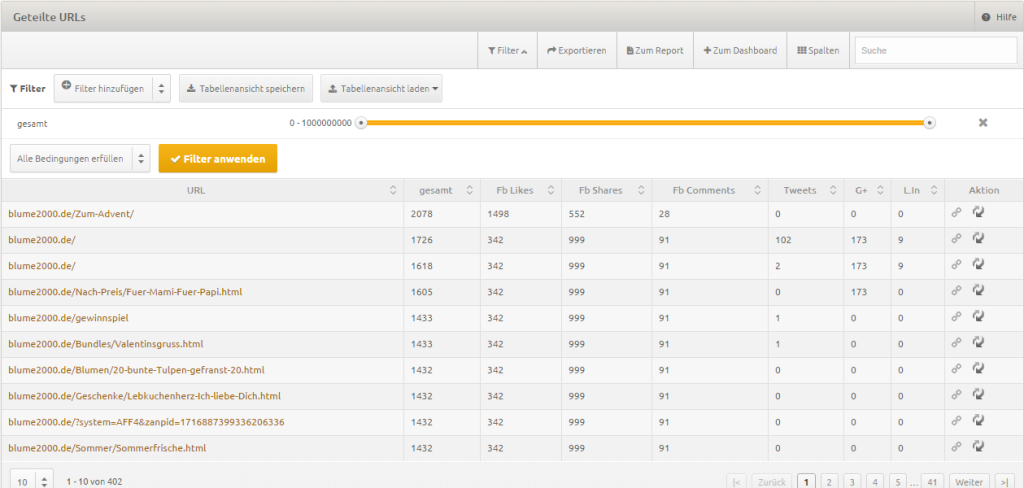Open link icon for system=AFF4 row
This screenshot has height=488, width=1024.
[x=956, y=421]
